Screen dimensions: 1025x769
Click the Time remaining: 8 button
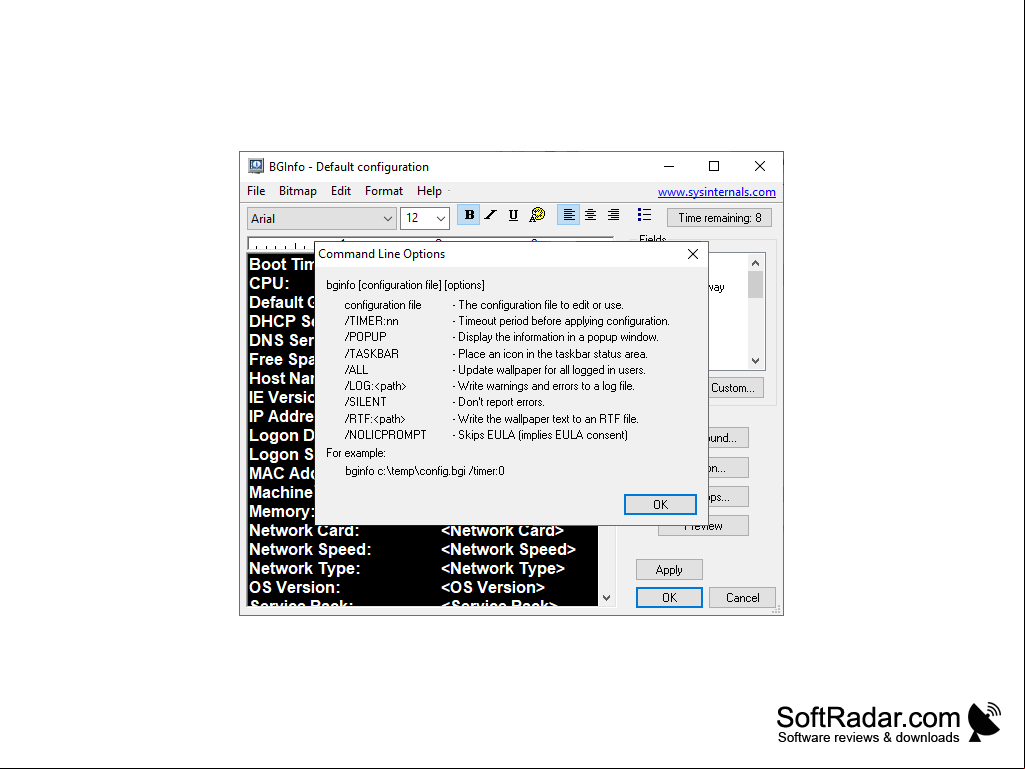tap(719, 218)
